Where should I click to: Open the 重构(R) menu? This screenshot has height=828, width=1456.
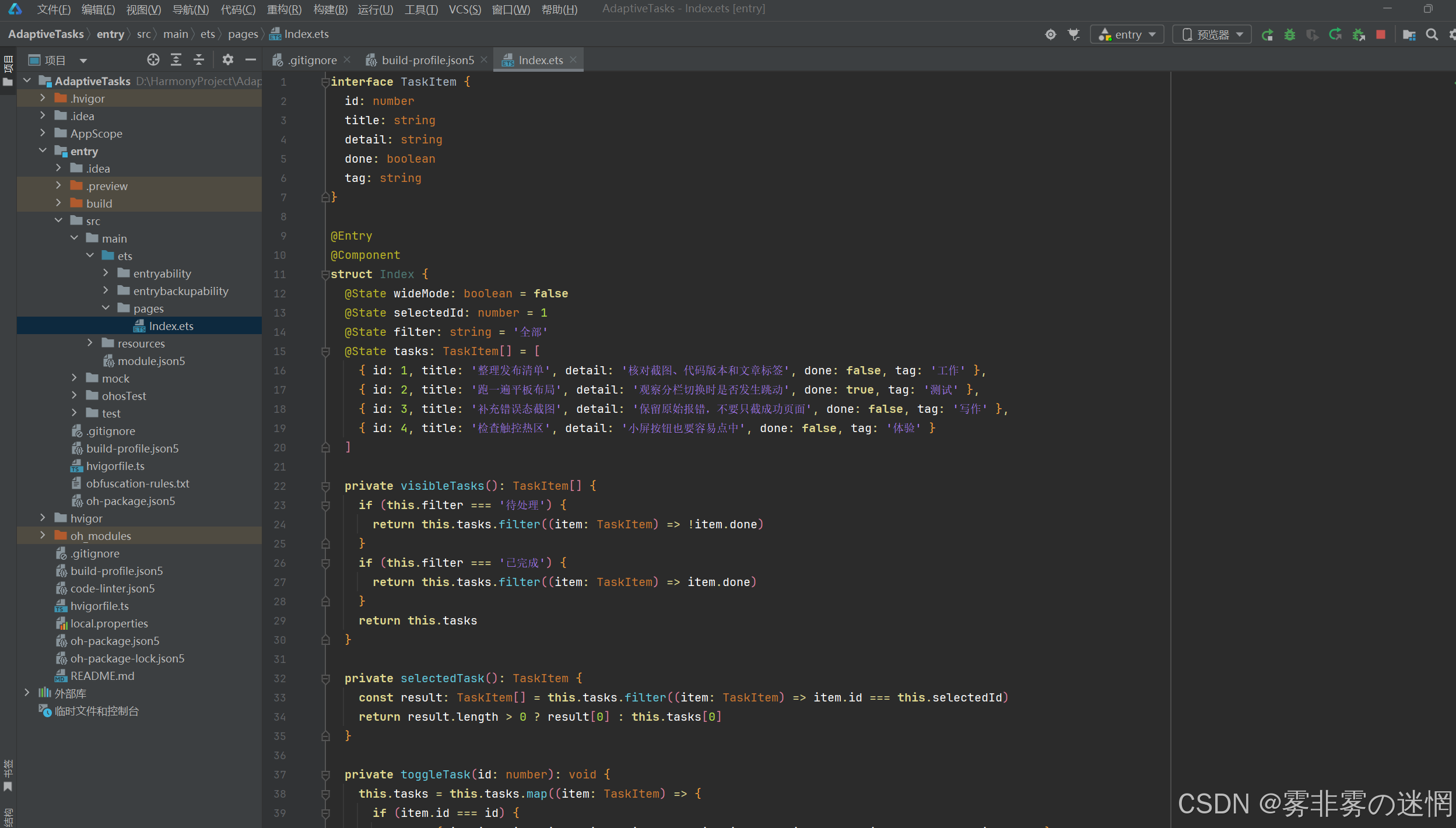pyautogui.click(x=284, y=9)
